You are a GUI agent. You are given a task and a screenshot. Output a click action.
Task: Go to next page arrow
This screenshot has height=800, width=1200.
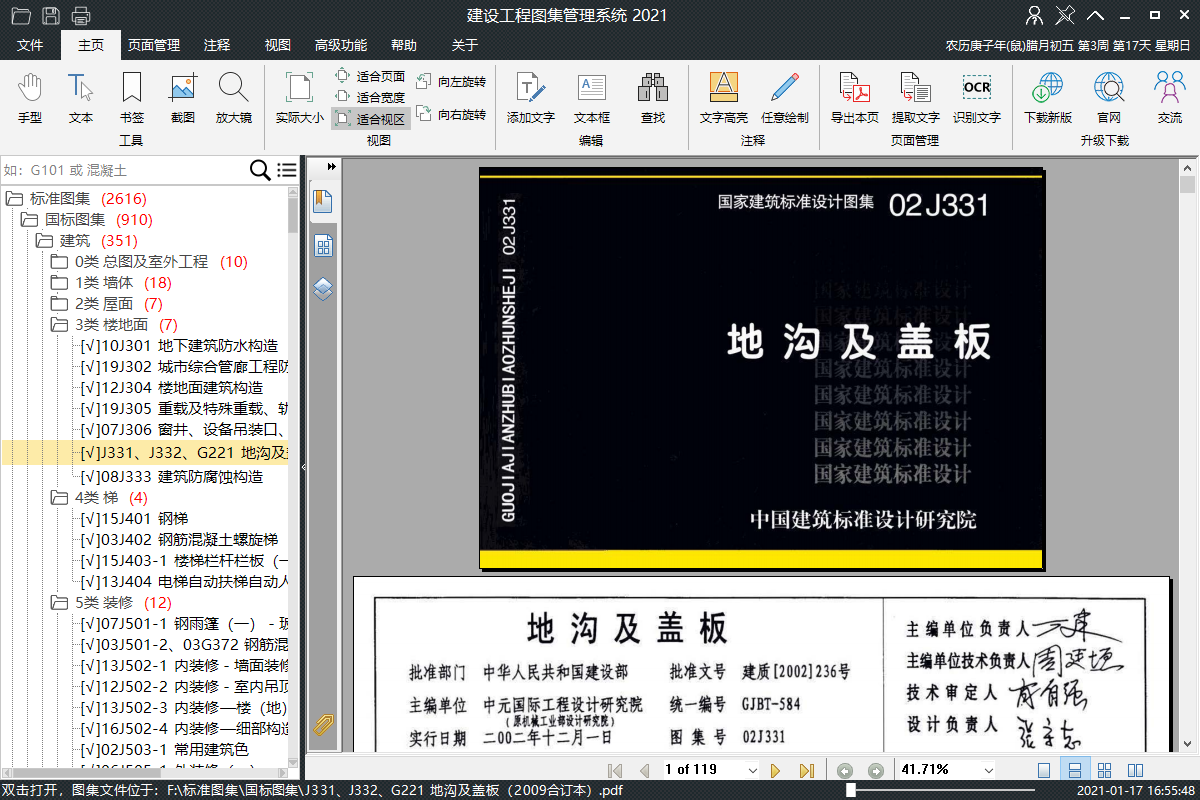[x=775, y=770]
